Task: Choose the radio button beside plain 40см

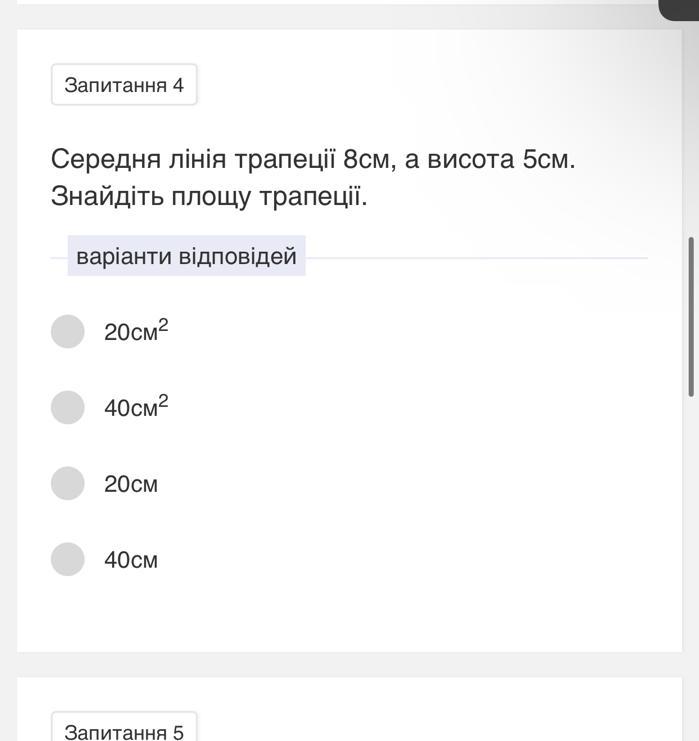Action: (68, 559)
